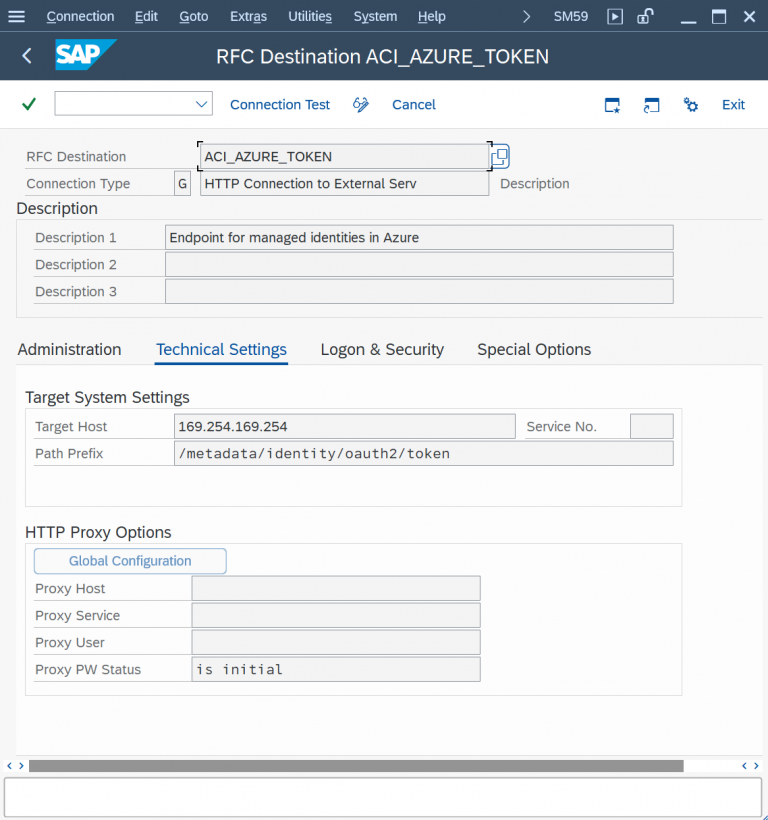Run the Connection Test

tap(280, 105)
